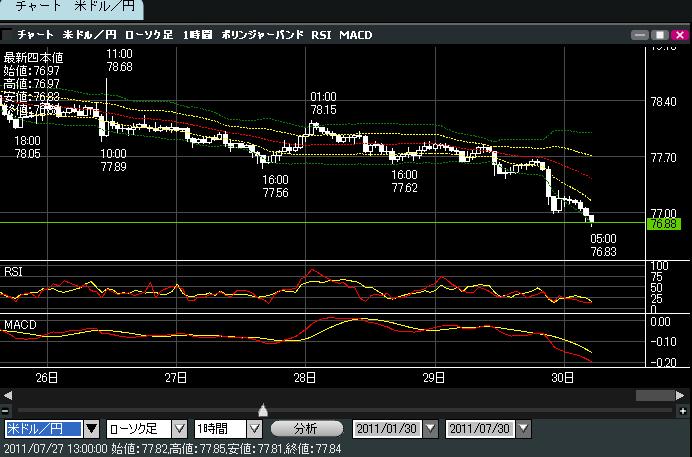Click the chart zoom slider handle
The image size is (692, 457).
pyautogui.click(x=263, y=410)
